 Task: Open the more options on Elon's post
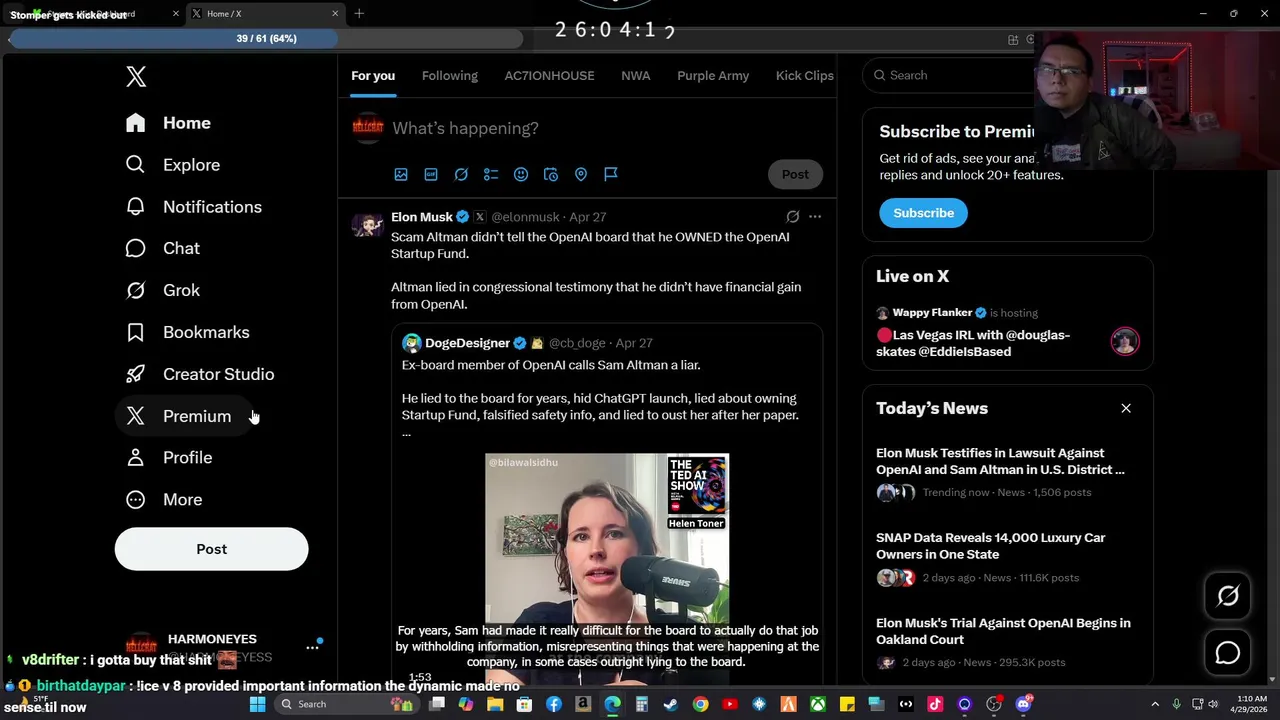pos(815,217)
